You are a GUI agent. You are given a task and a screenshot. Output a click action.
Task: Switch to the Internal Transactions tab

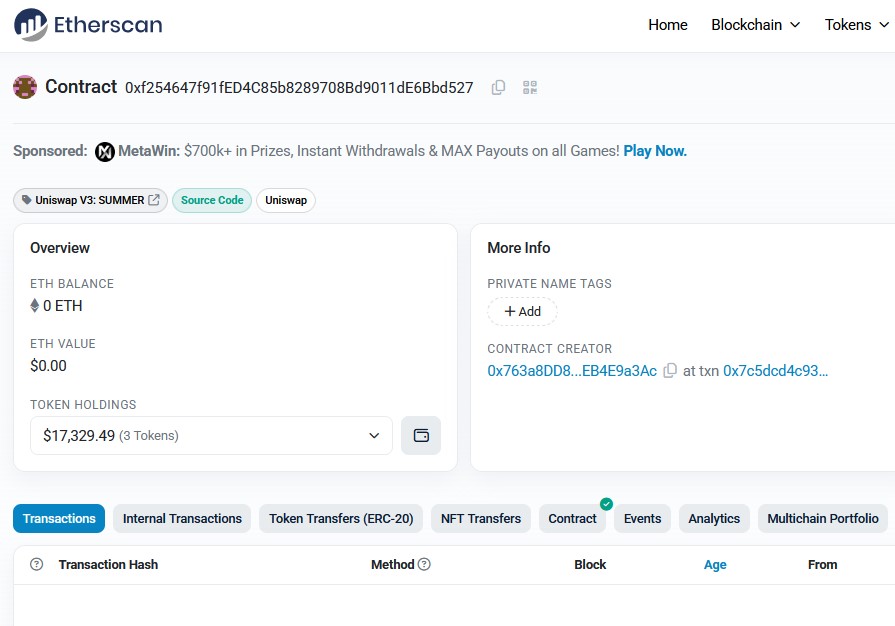pyautogui.click(x=182, y=519)
